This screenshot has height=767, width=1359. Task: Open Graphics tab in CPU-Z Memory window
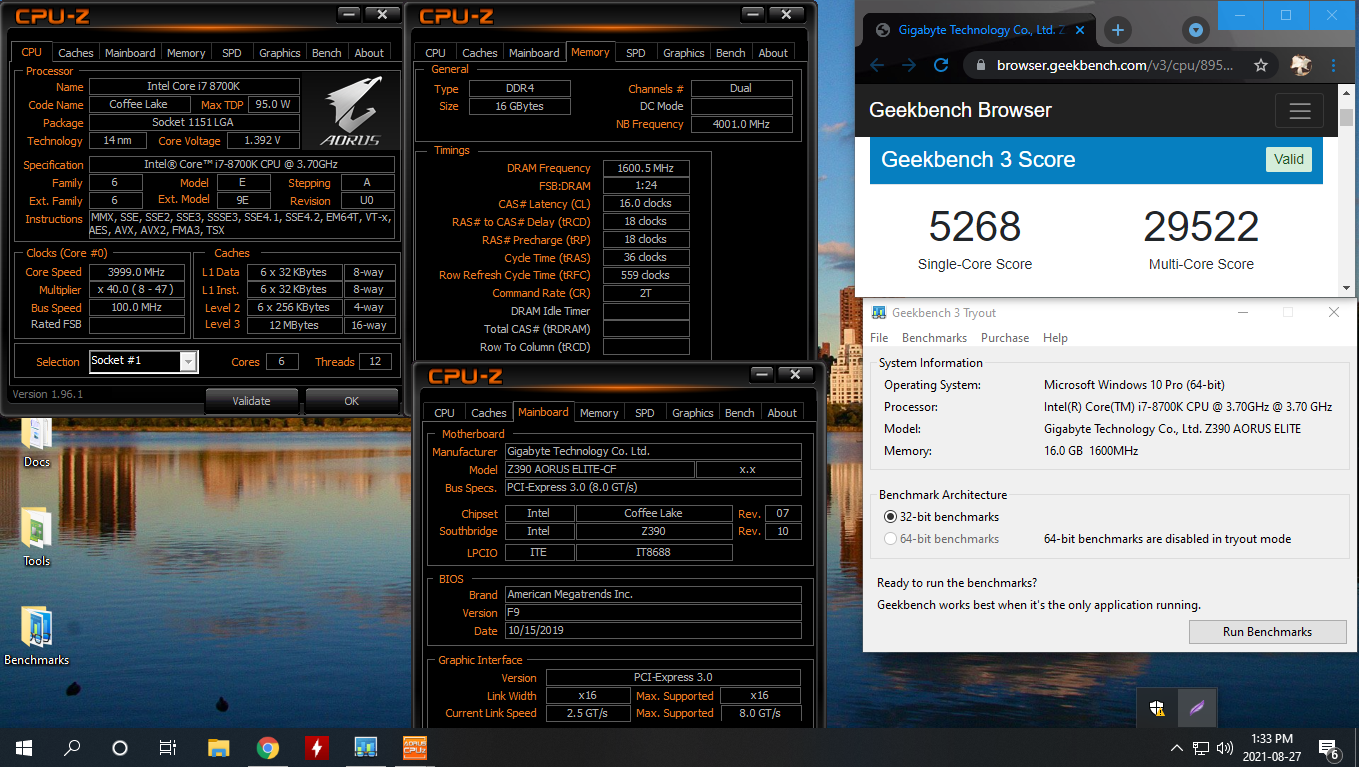click(x=684, y=53)
